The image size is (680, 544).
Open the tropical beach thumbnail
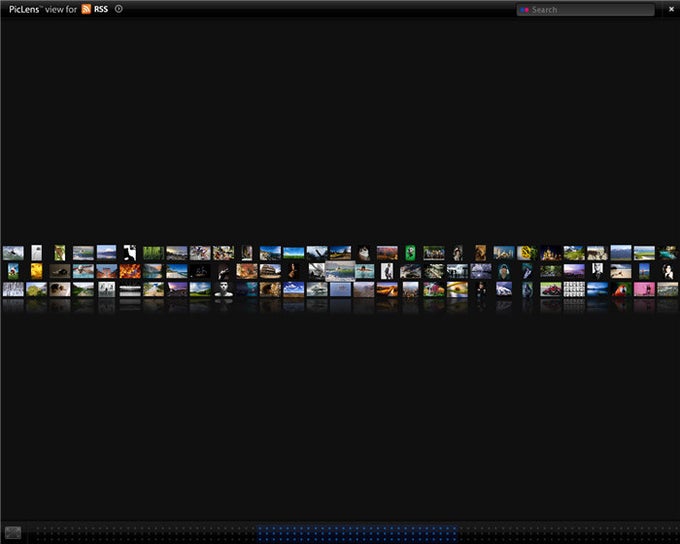[x=177, y=272]
